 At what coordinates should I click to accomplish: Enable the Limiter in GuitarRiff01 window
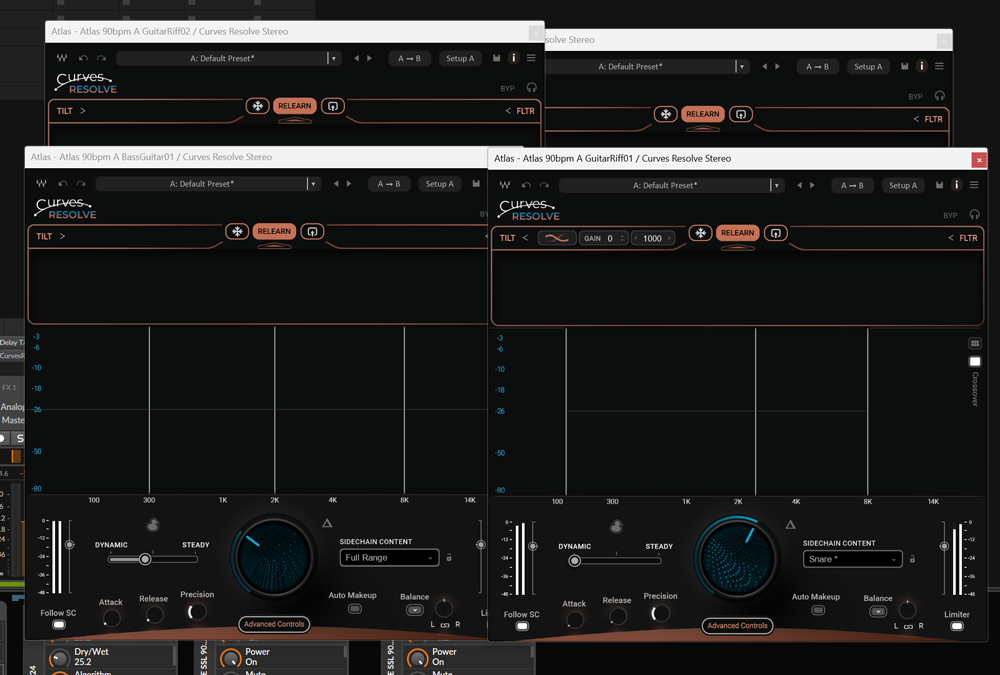pyautogui.click(x=957, y=626)
